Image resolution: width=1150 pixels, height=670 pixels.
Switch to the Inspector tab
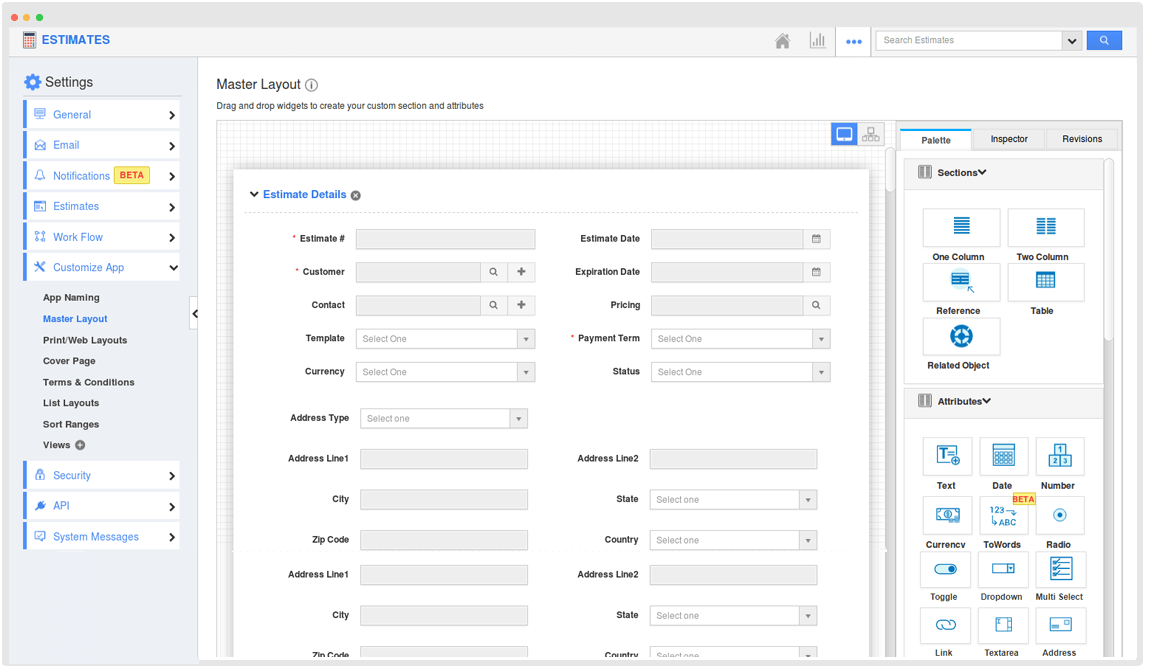1009,139
